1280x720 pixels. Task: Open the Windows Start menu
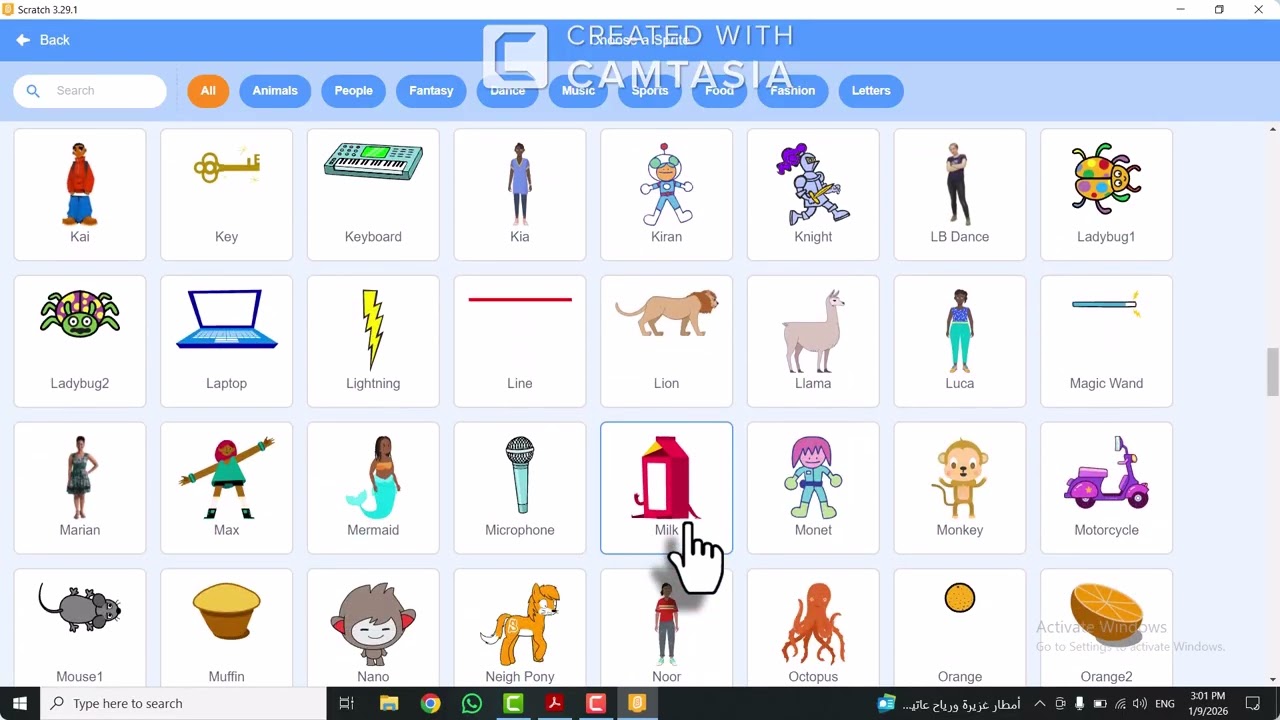(19, 703)
